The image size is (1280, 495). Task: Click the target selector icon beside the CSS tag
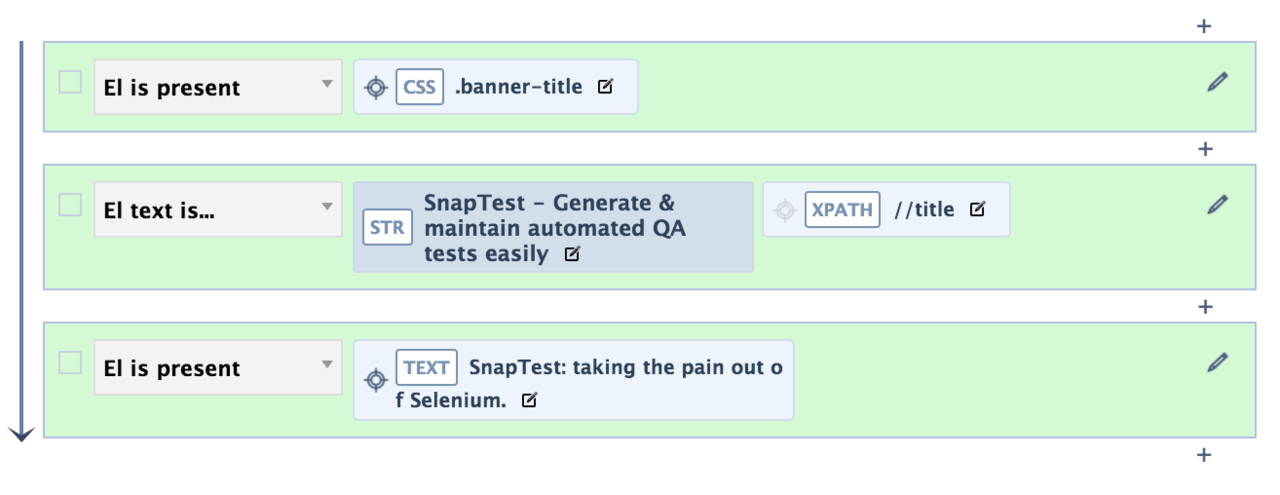[x=375, y=87]
